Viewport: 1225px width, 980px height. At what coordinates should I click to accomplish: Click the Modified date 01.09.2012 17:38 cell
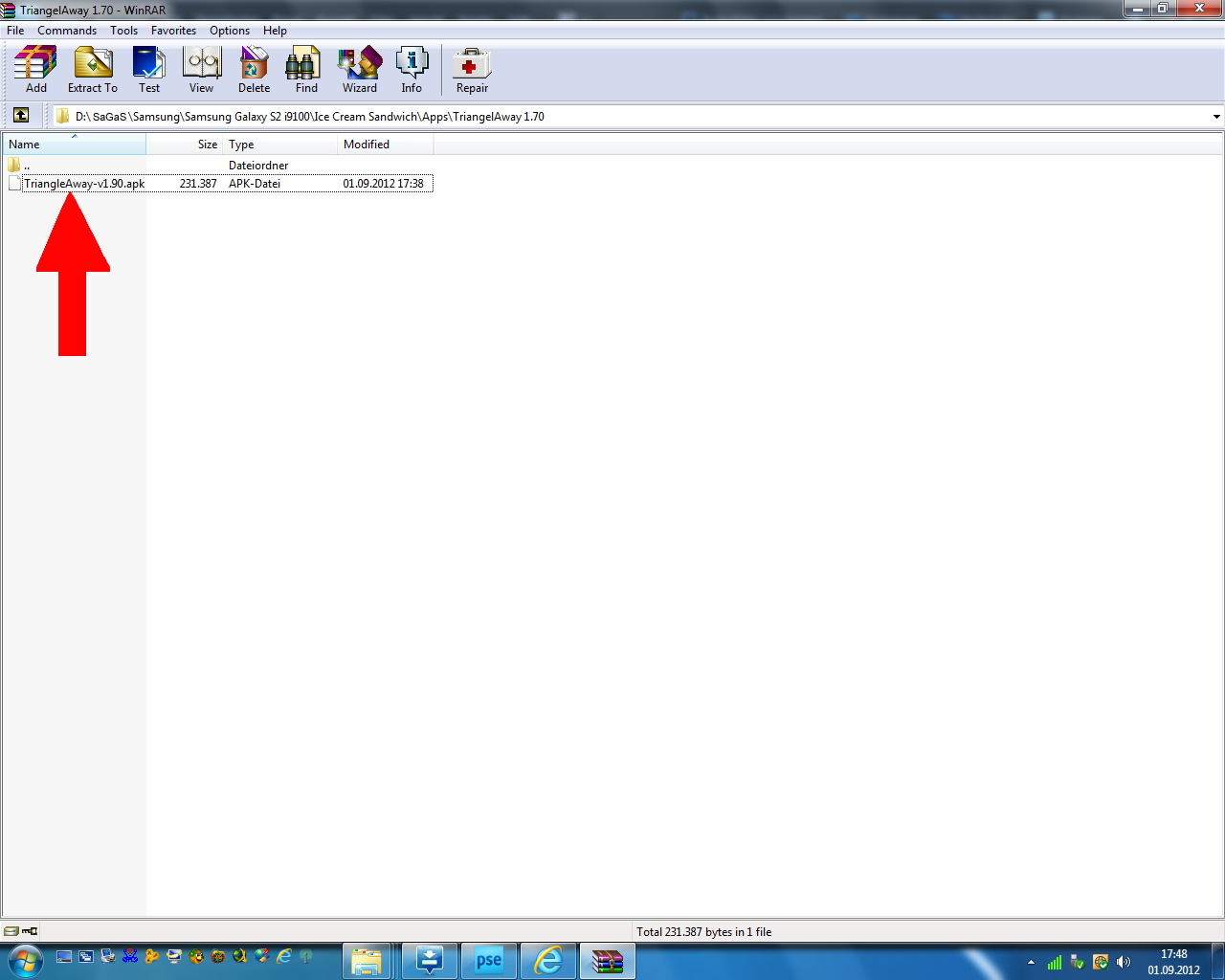pos(383,184)
